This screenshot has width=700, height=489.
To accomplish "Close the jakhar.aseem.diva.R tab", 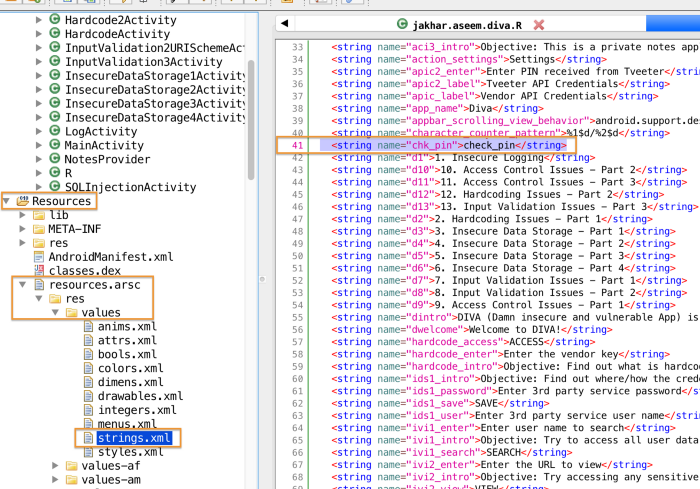I will (x=539, y=25).
